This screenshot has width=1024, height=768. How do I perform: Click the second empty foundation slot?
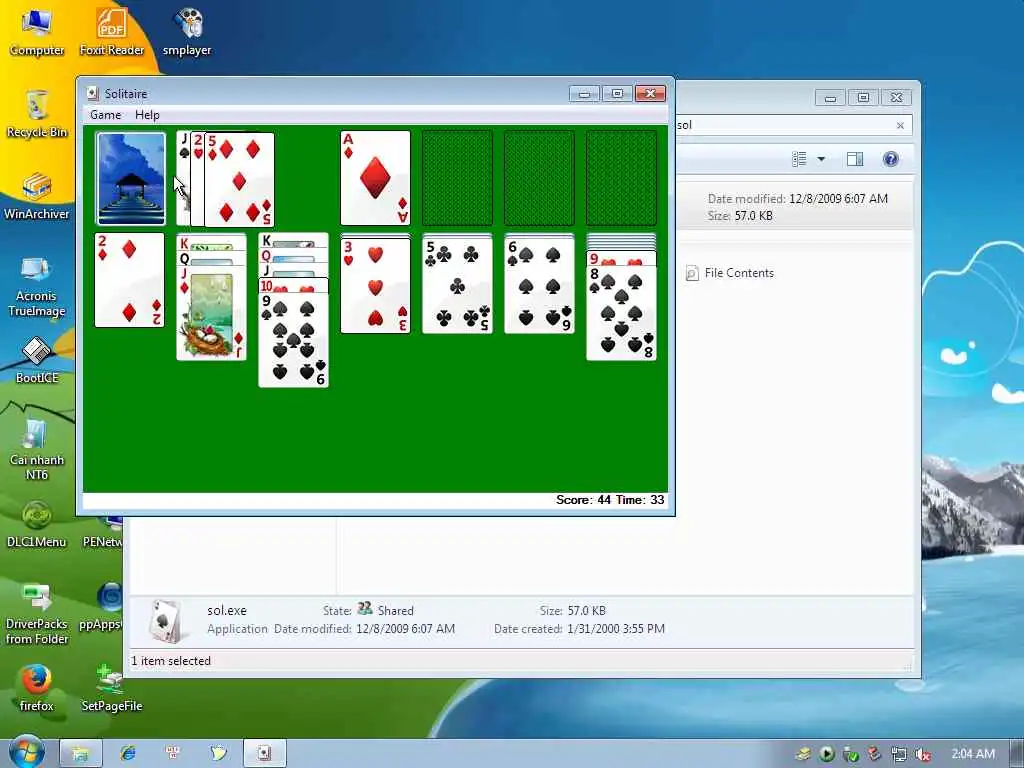click(457, 178)
